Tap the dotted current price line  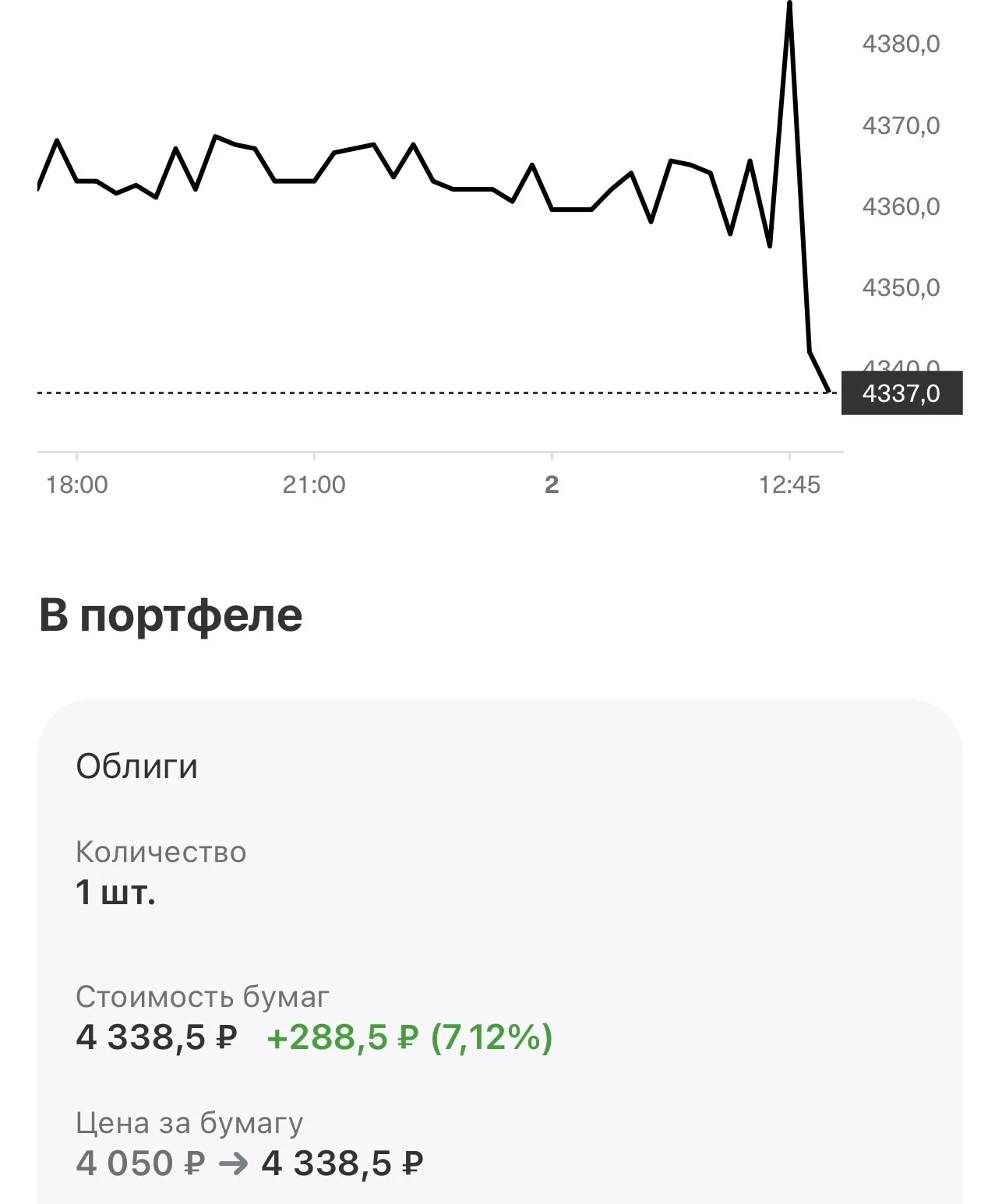click(x=436, y=393)
